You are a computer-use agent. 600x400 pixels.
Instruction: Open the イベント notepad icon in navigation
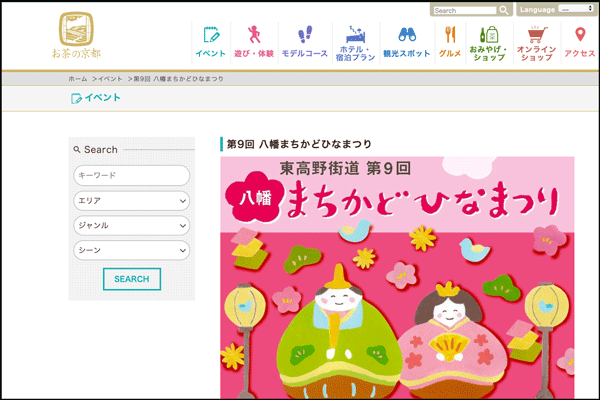210,35
